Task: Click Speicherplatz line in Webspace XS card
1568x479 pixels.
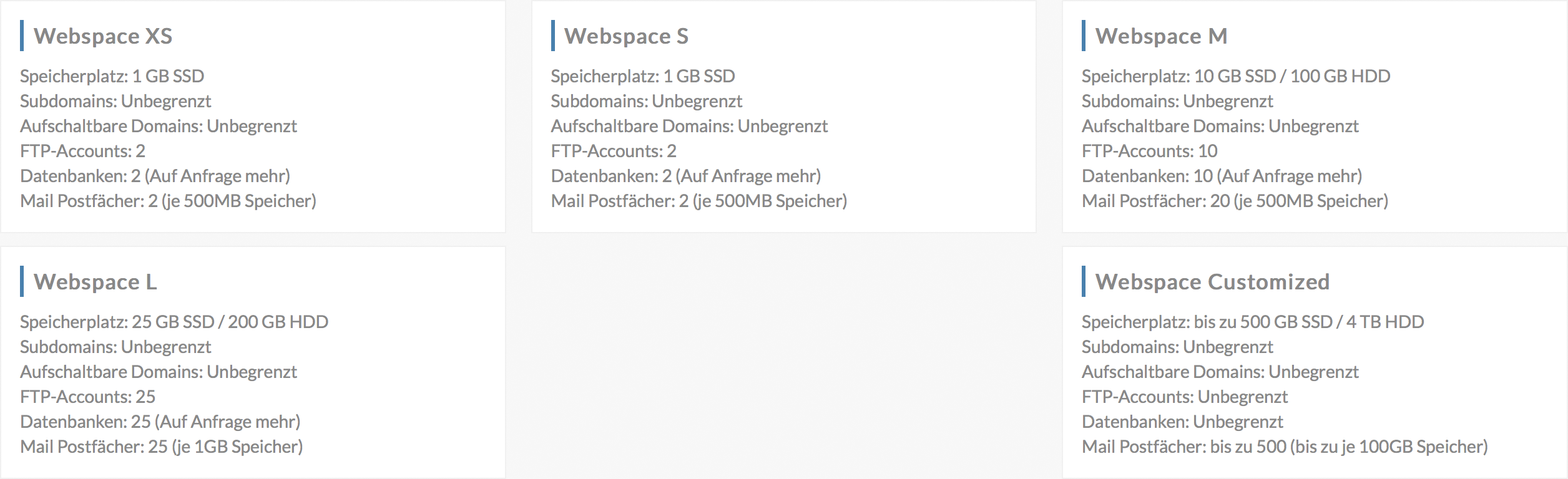Action: click(112, 76)
